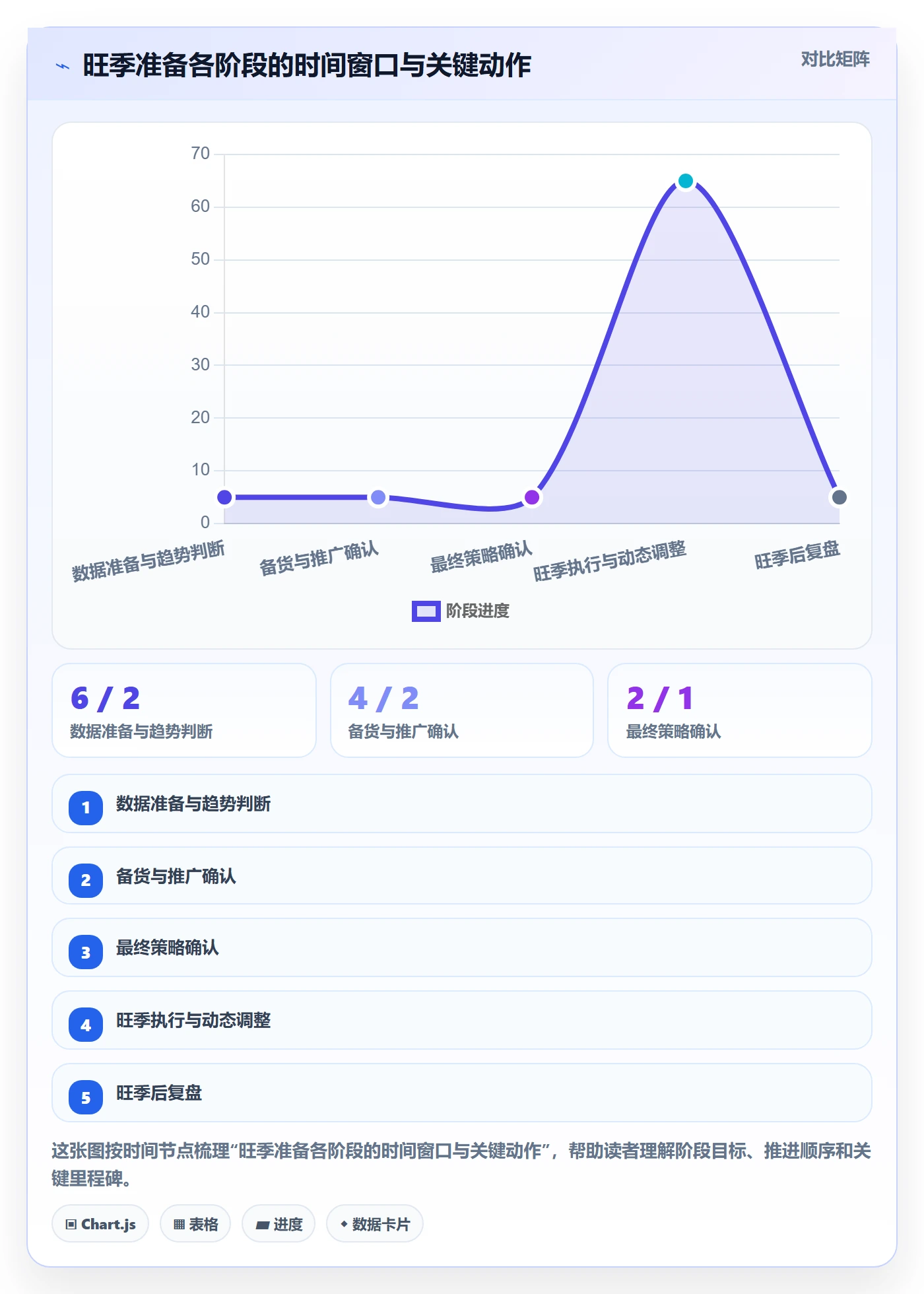Click the x-axis label 旺季后复盘
Screen dimensions: 924x1294
click(797, 555)
